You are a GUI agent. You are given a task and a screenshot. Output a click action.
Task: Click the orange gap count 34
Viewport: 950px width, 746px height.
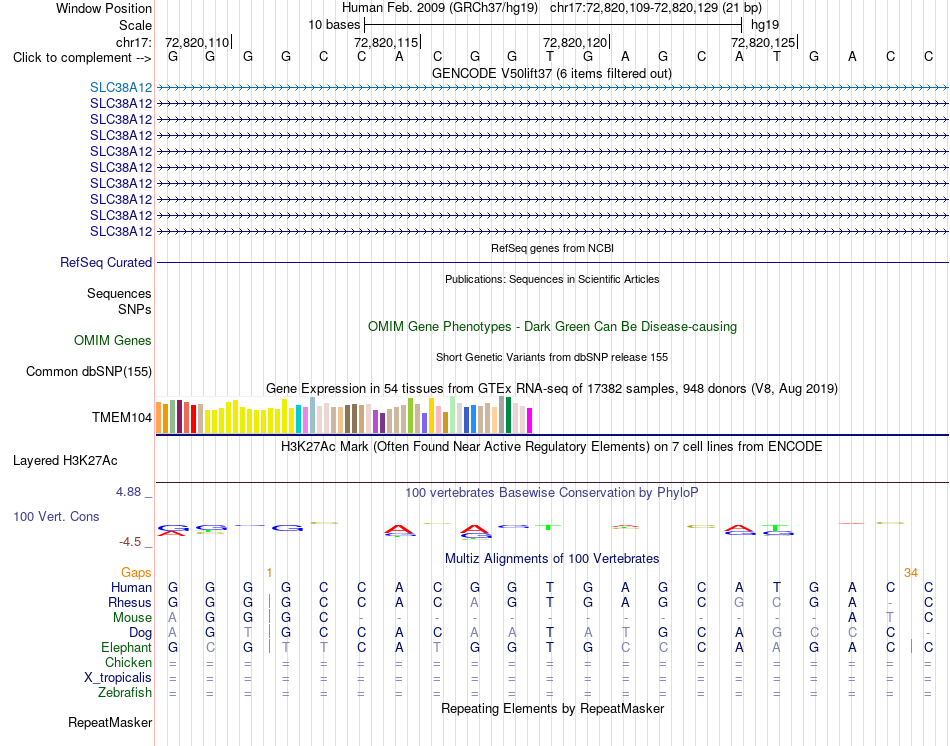[911, 573]
